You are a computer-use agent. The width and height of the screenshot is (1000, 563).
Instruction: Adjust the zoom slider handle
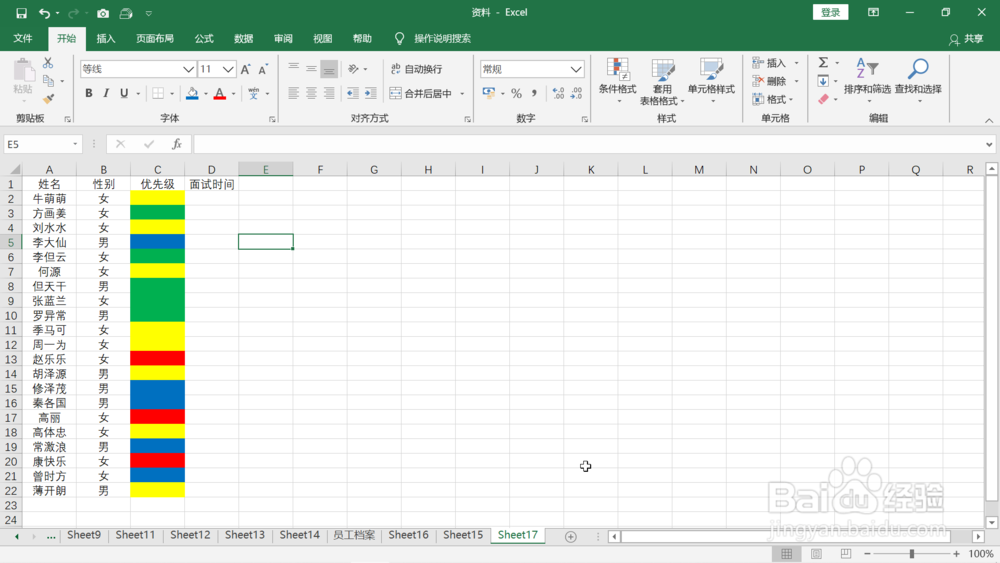pos(912,554)
